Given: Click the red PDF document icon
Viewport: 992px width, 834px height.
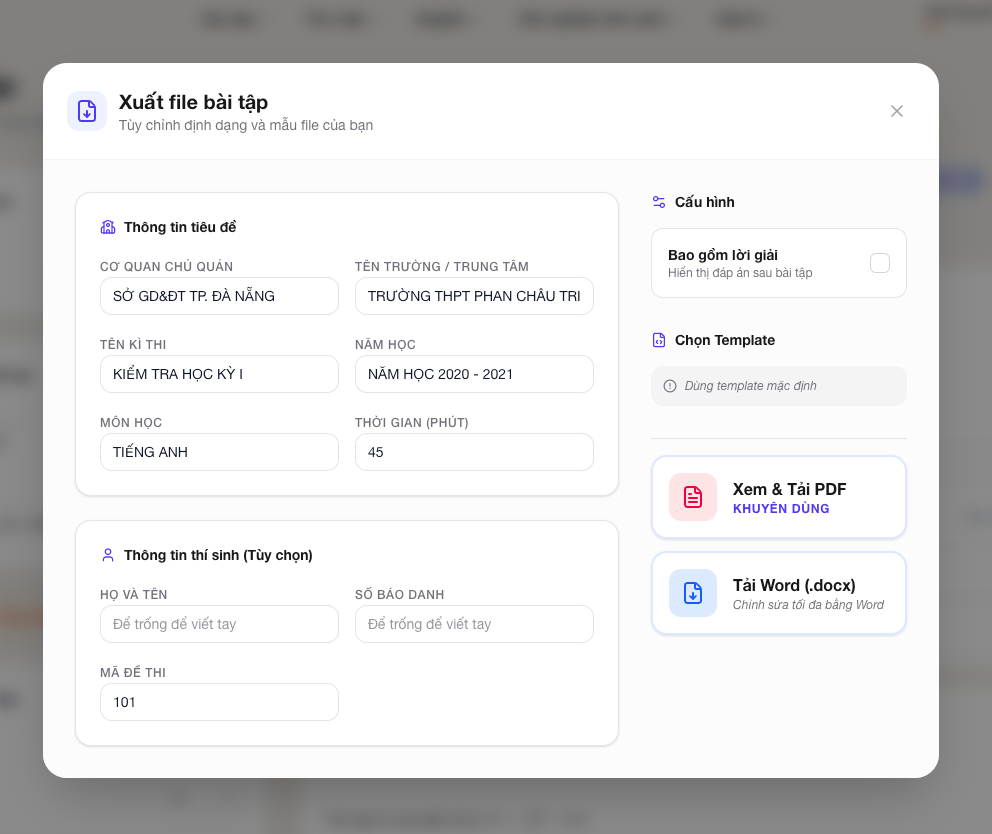Looking at the screenshot, I should (x=693, y=497).
